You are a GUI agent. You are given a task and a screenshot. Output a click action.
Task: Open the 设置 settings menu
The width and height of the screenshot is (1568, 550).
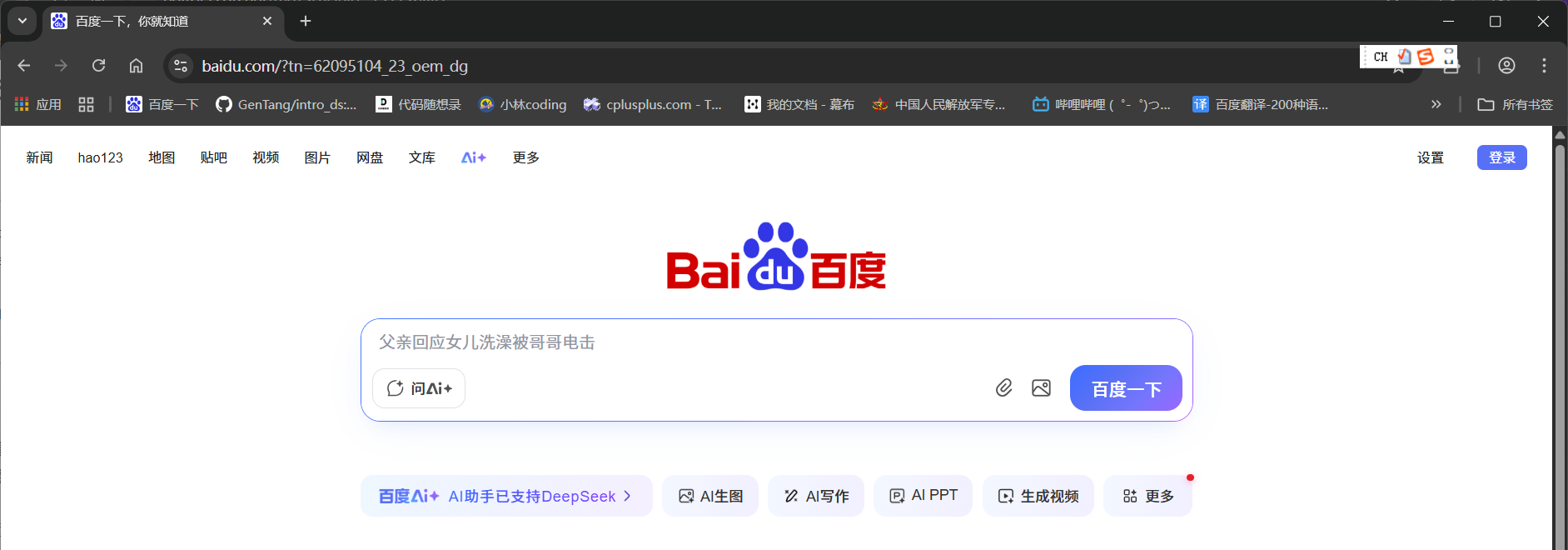[x=1431, y=157]
